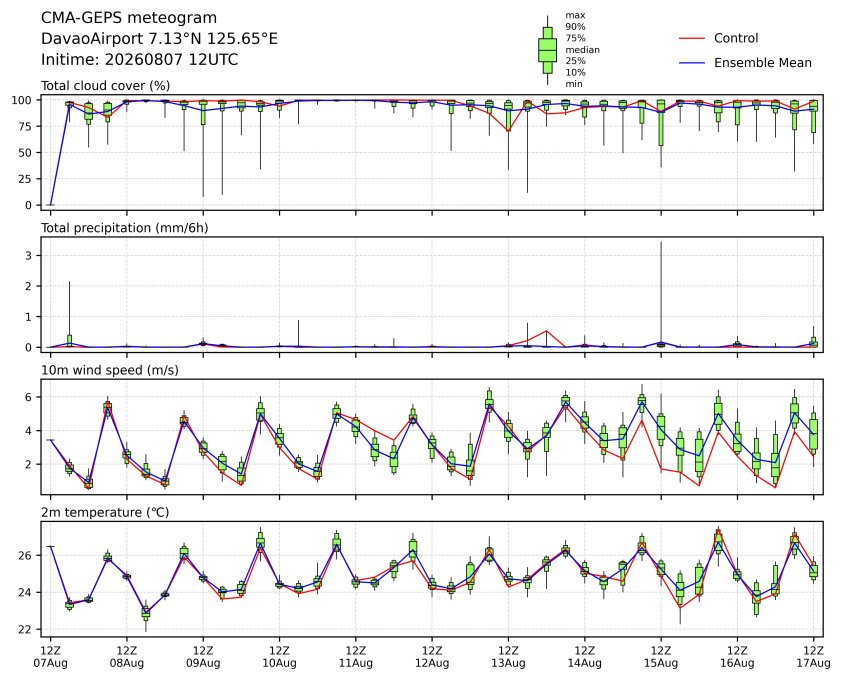Click the '12Z 15Aug' x-axis label
This screenshot has height=680, width=842.
660,657
